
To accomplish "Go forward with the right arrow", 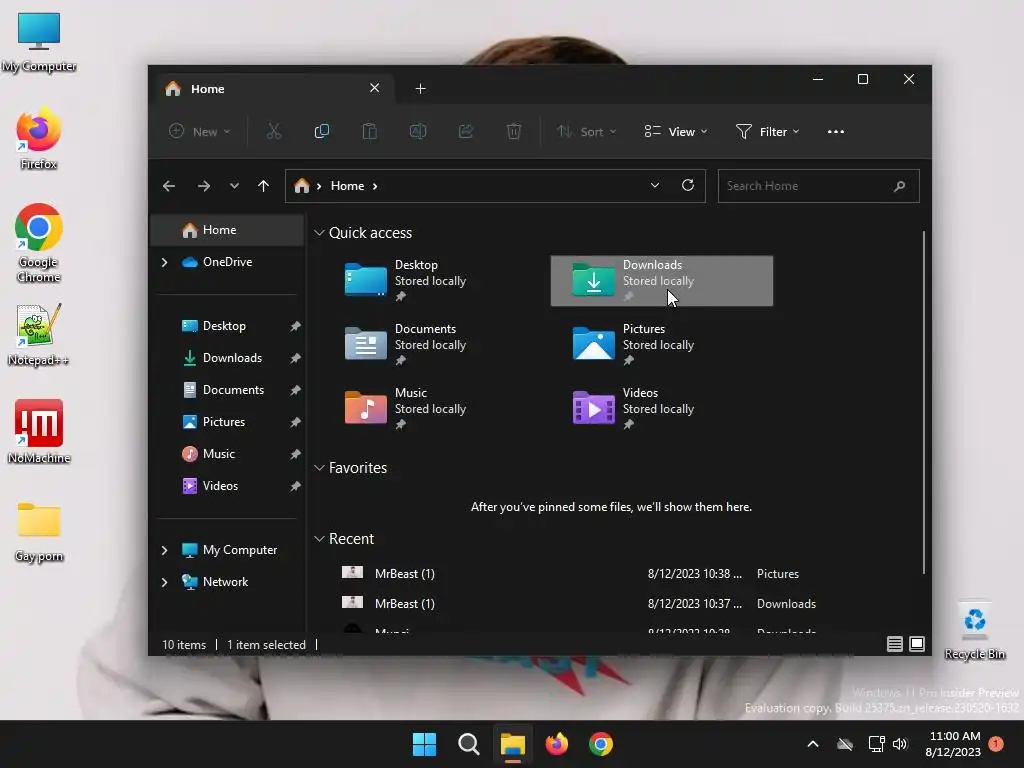I will pos(204,186).
